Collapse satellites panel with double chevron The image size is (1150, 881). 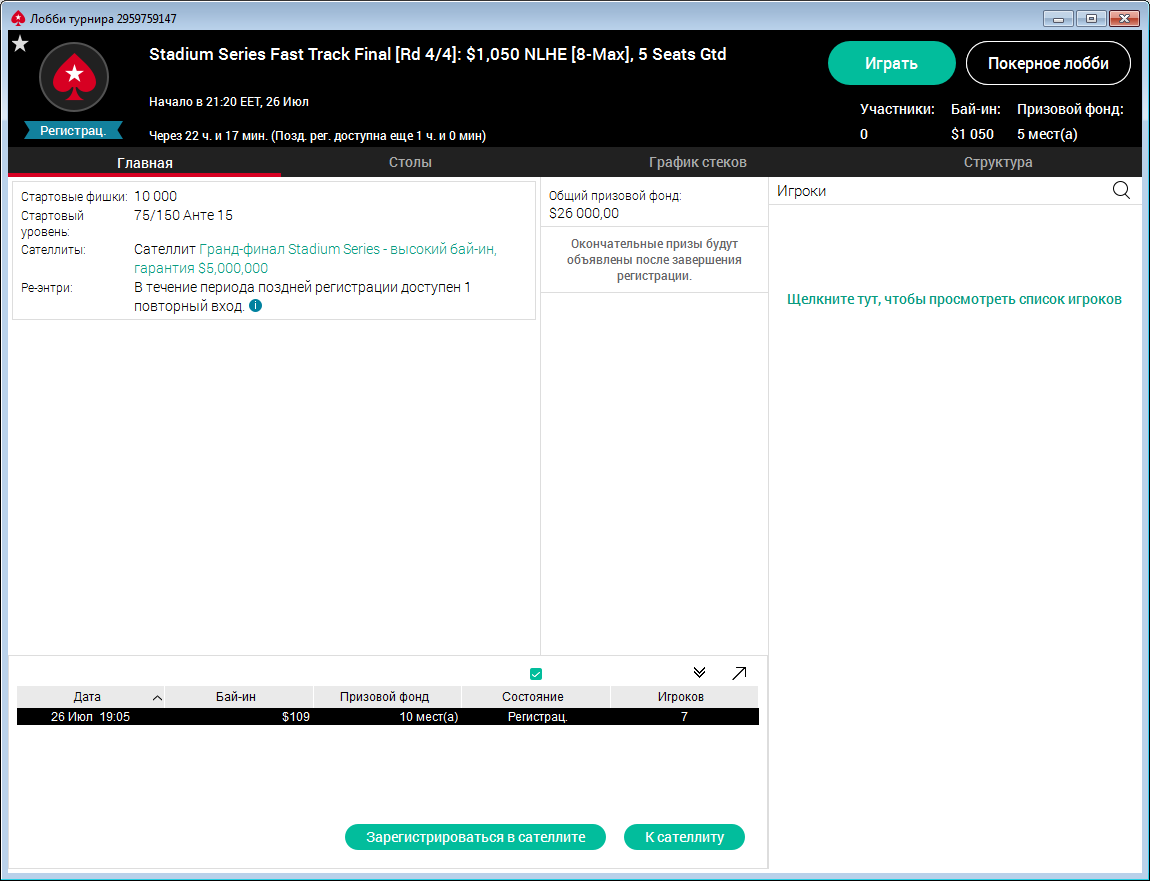click(x=699, y=673)
